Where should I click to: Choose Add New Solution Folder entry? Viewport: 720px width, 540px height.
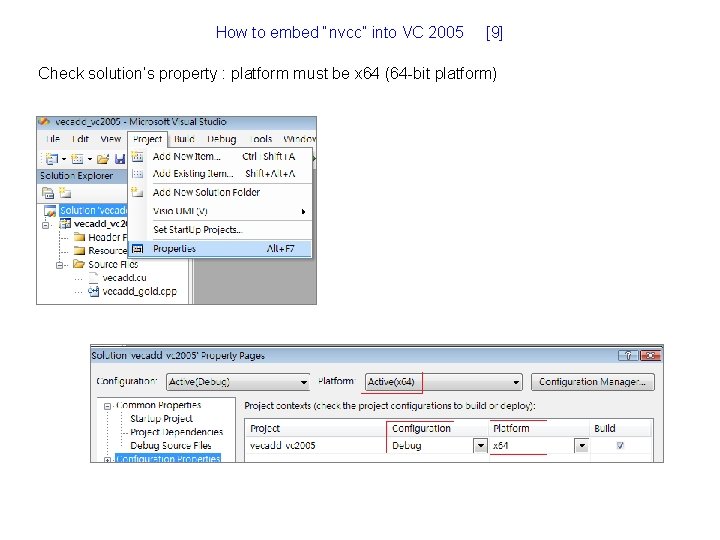click(x=220, y=192)
